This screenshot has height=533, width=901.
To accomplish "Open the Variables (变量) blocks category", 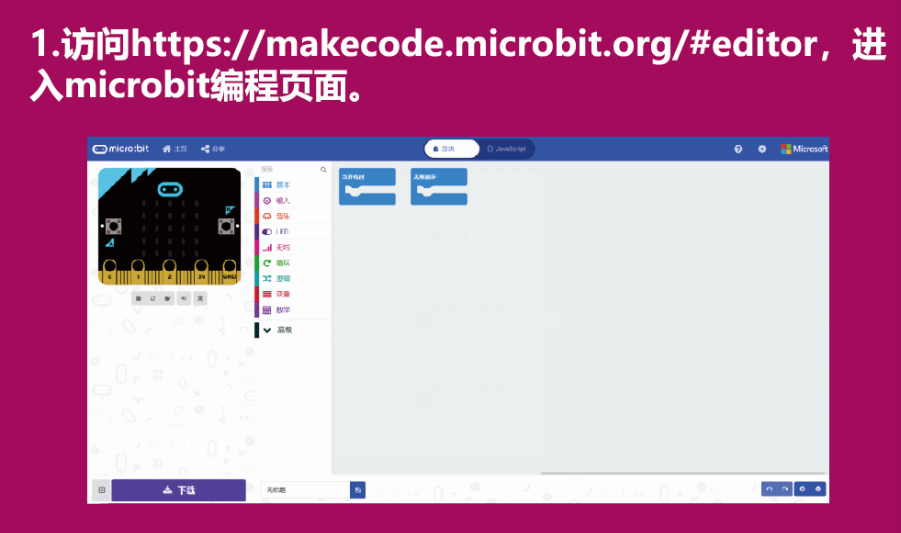I will click(293, 293).
